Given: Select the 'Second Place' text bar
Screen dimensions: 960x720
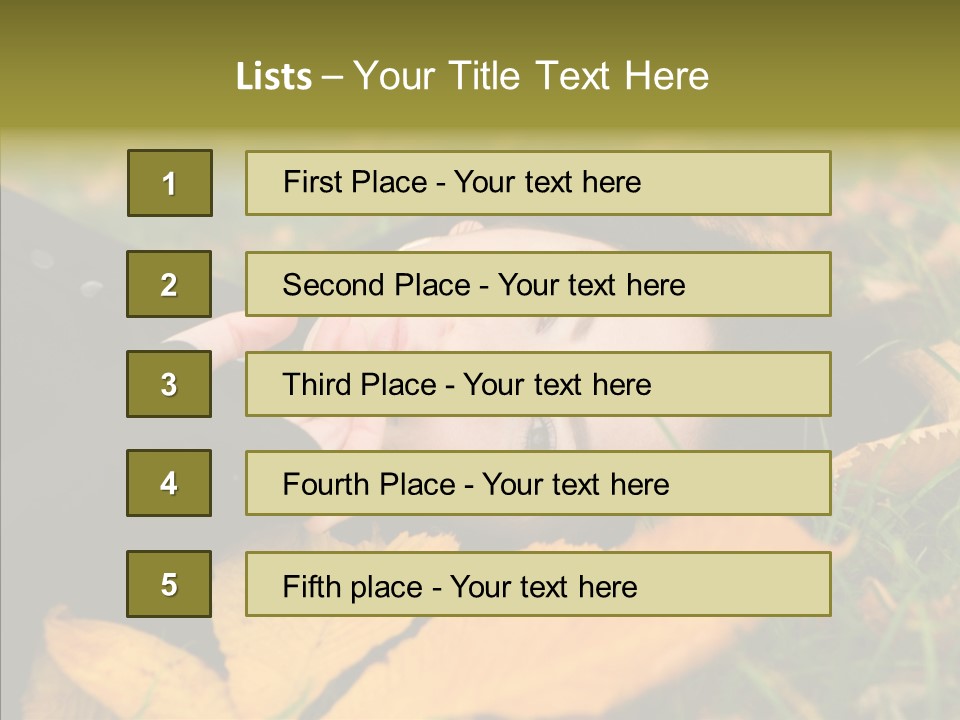Looking at the screenshot, I should 538,284.
